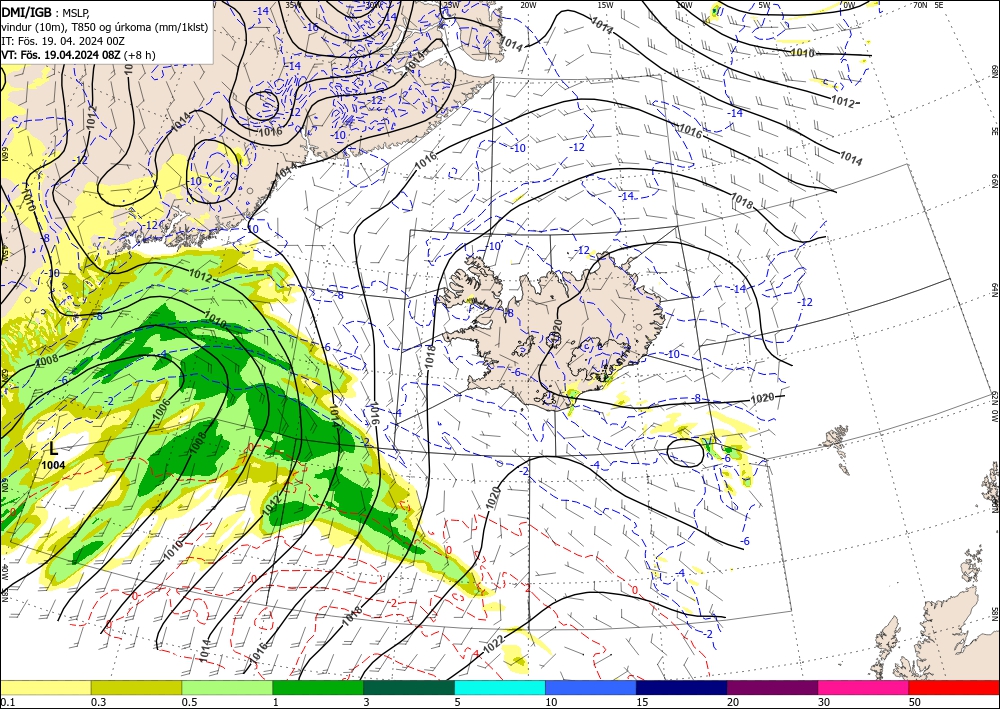Select the green 1–3 legend color band
Viewport: 1000px width, 709px height.
point(318,687)
